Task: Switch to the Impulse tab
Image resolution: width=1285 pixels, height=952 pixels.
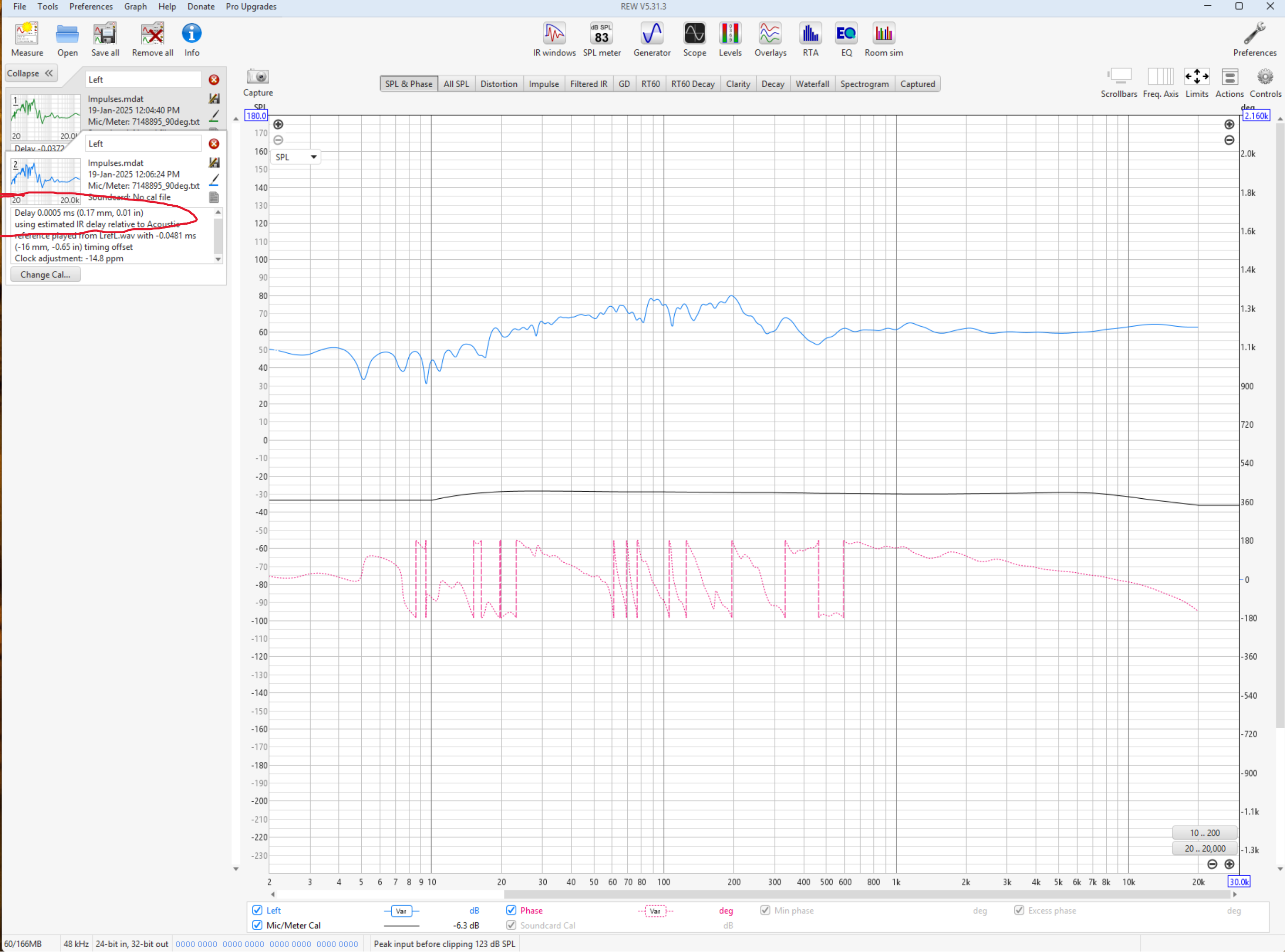Action: [x=543, y=83]
